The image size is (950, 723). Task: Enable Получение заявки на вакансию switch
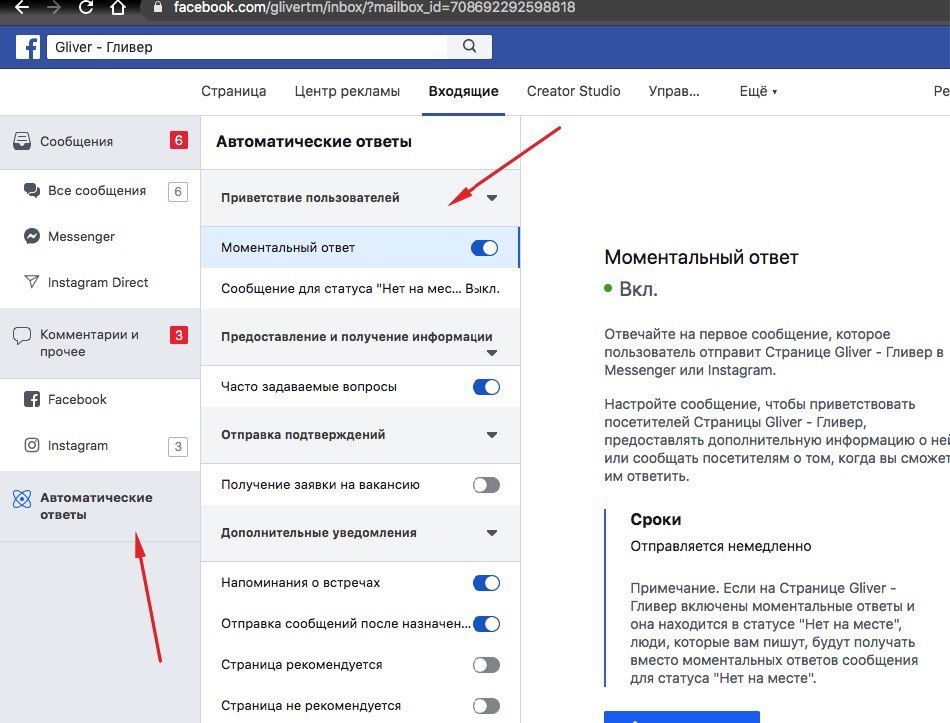coord(487,485)
